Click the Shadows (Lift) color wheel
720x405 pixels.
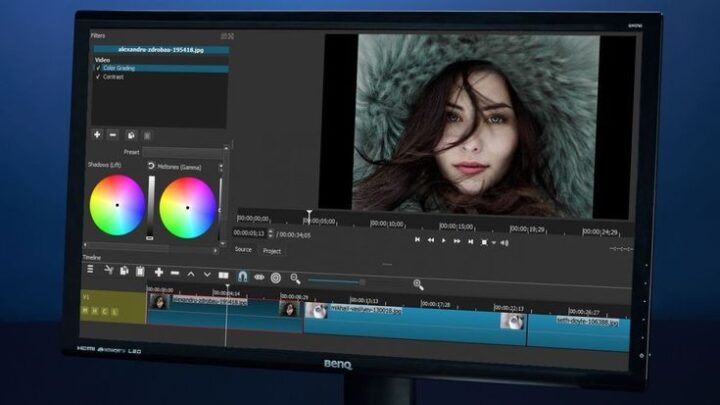pyautogui.click(x=117, y=204)
